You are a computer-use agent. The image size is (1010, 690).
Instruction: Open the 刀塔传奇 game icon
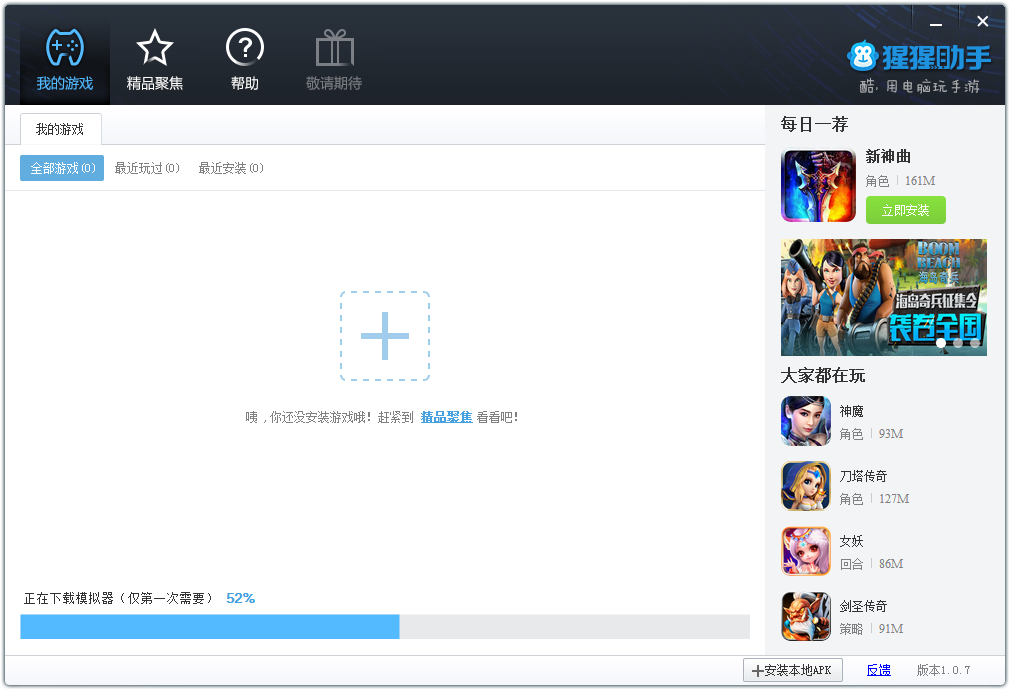(805, 486)
